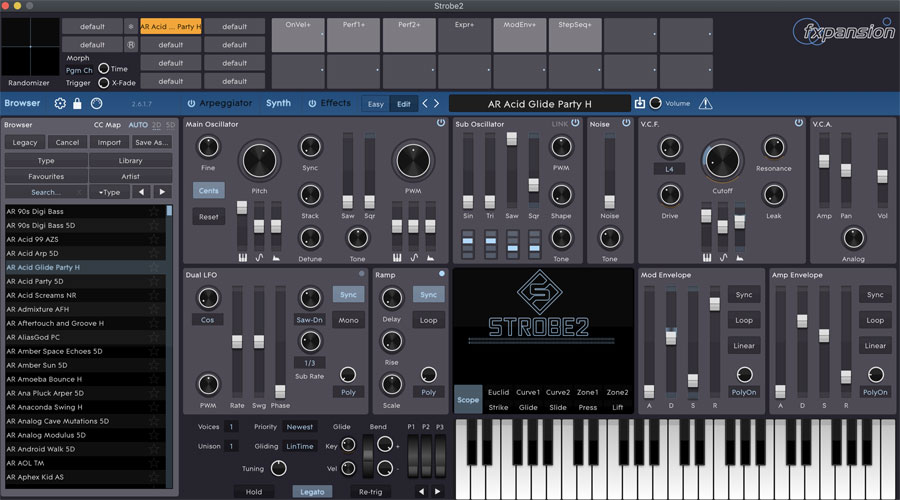The height and width of the screenshot is (500, 900).
Task: Click the Main Oscillator Saw slider
Action: [348, 201]
